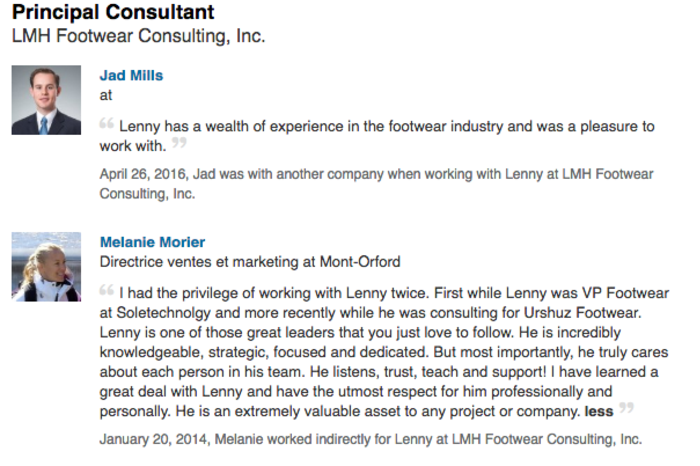This screenshot has height=466, width=700.
Task: Open Jad Mills' profile link
Action: tap(131, 75)
